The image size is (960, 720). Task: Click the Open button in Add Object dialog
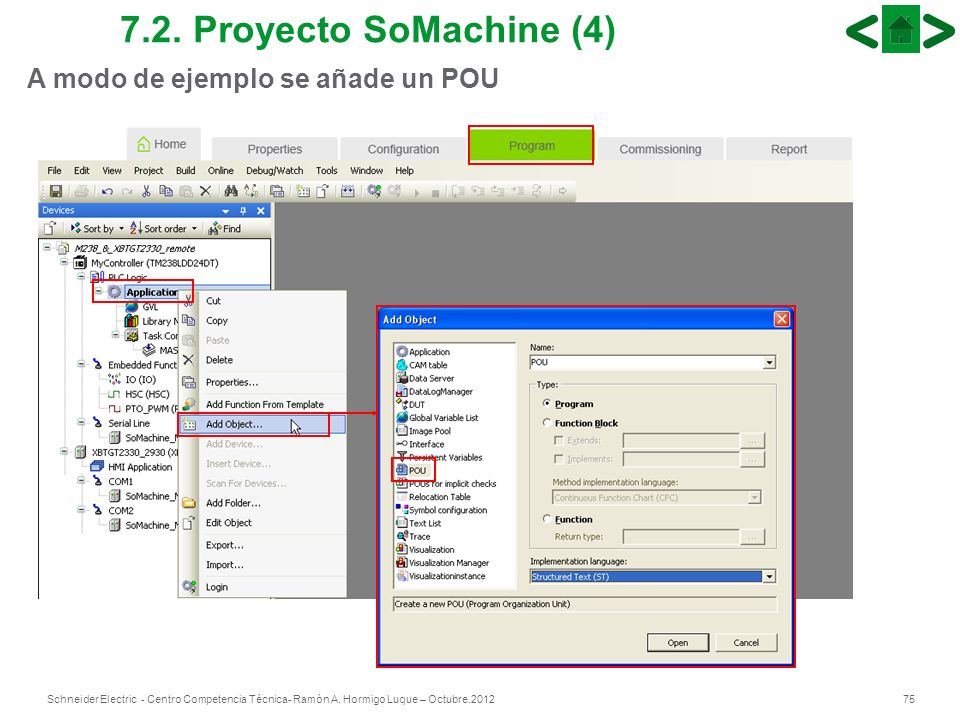coord(678,643)
